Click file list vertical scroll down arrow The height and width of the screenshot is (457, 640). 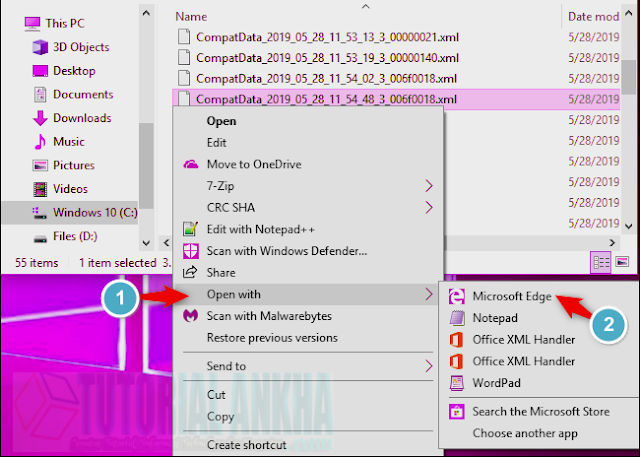click(629, 226)
